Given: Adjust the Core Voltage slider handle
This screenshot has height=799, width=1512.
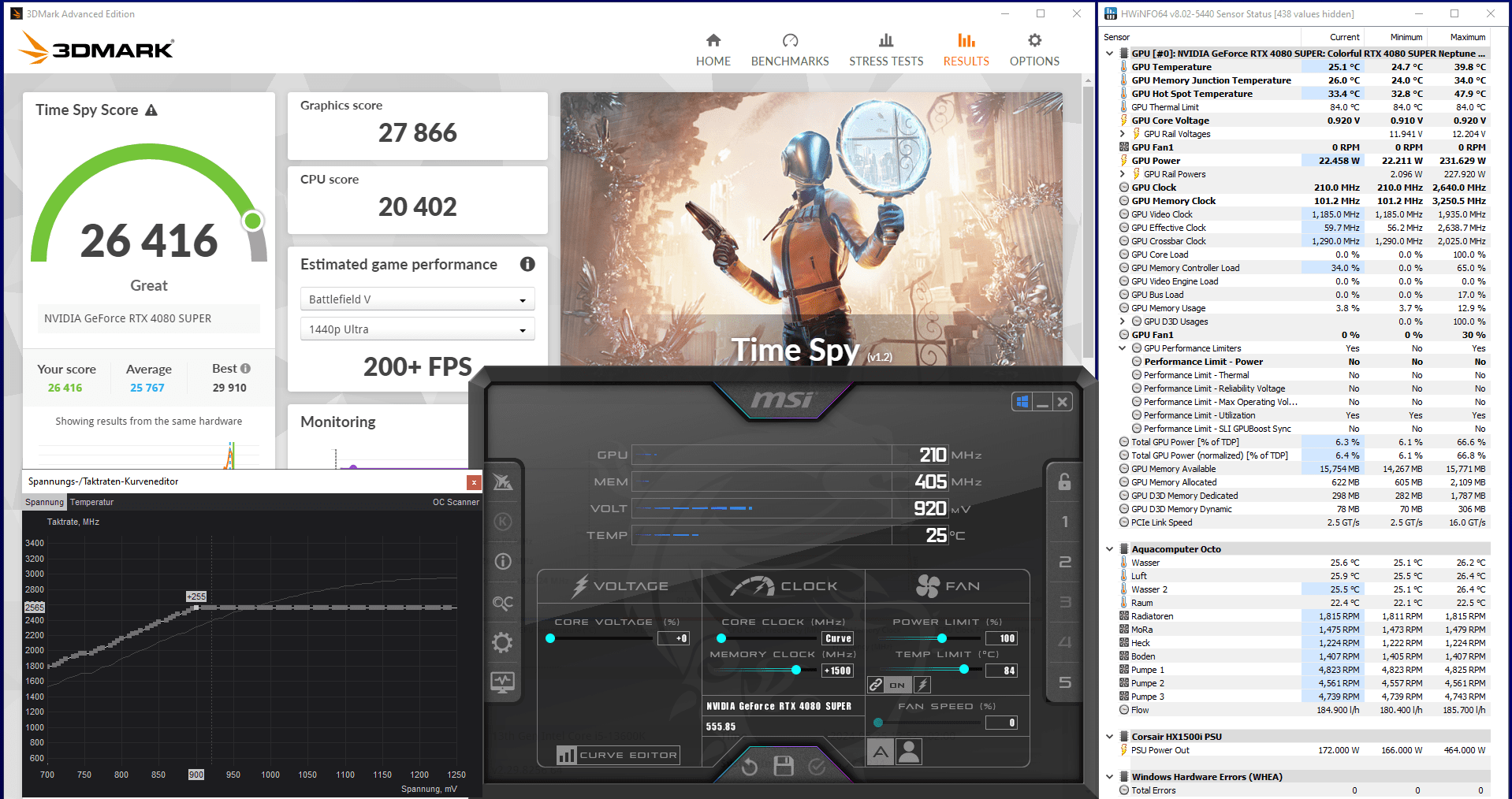Looking at the screenshot, I should pyautogui.click(x=550, y=638).
